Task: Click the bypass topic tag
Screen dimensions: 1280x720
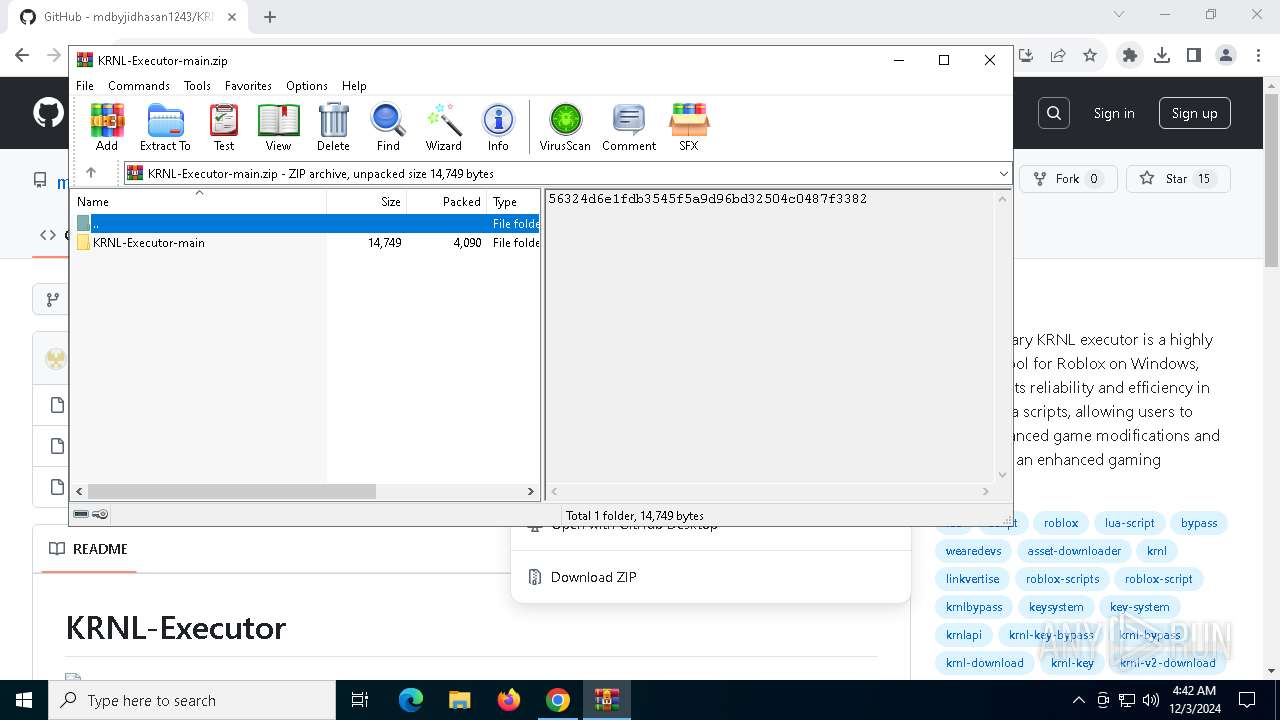Action: click(x=1199, y=523)
